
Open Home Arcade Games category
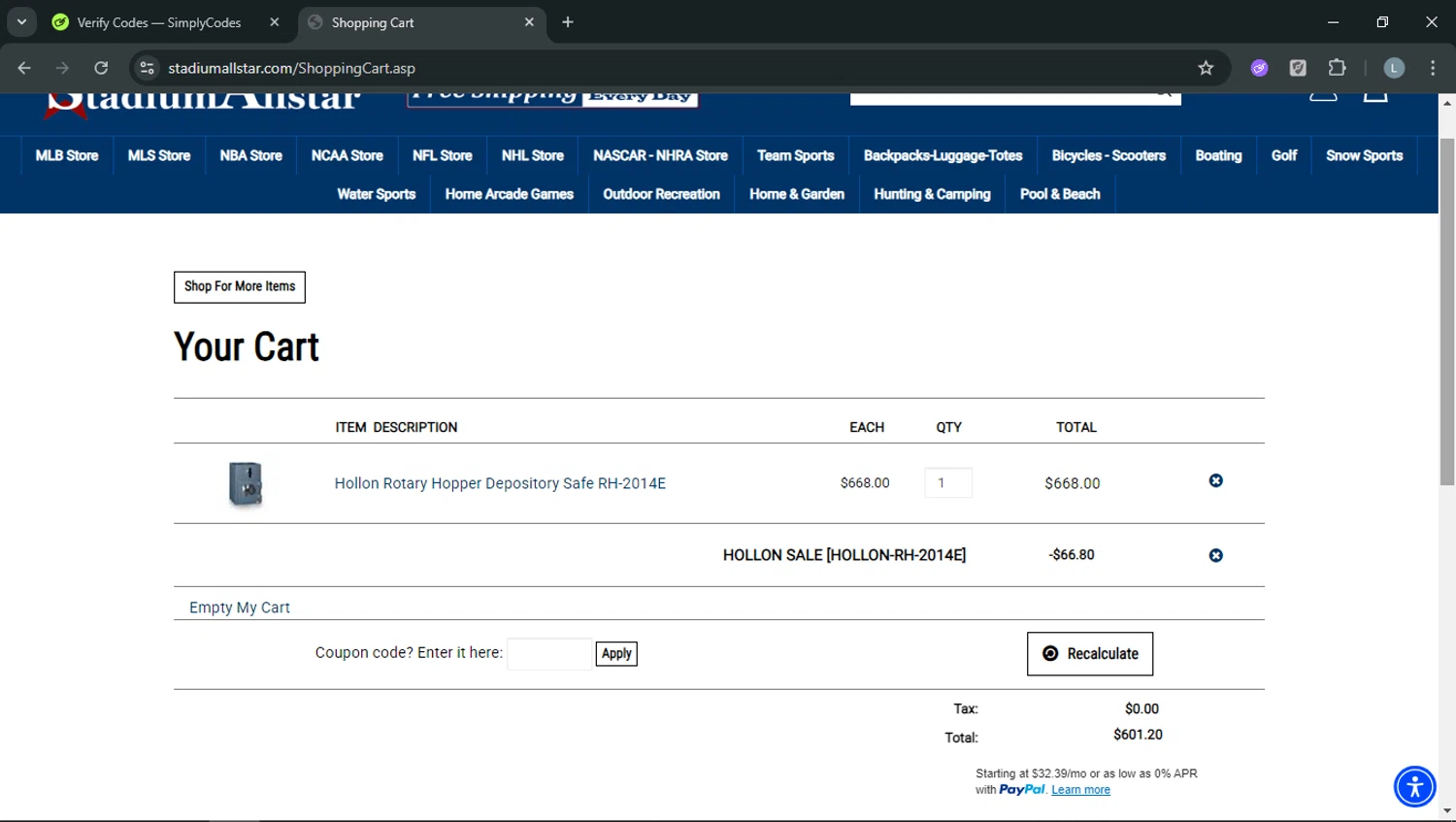tap(509, 194)
